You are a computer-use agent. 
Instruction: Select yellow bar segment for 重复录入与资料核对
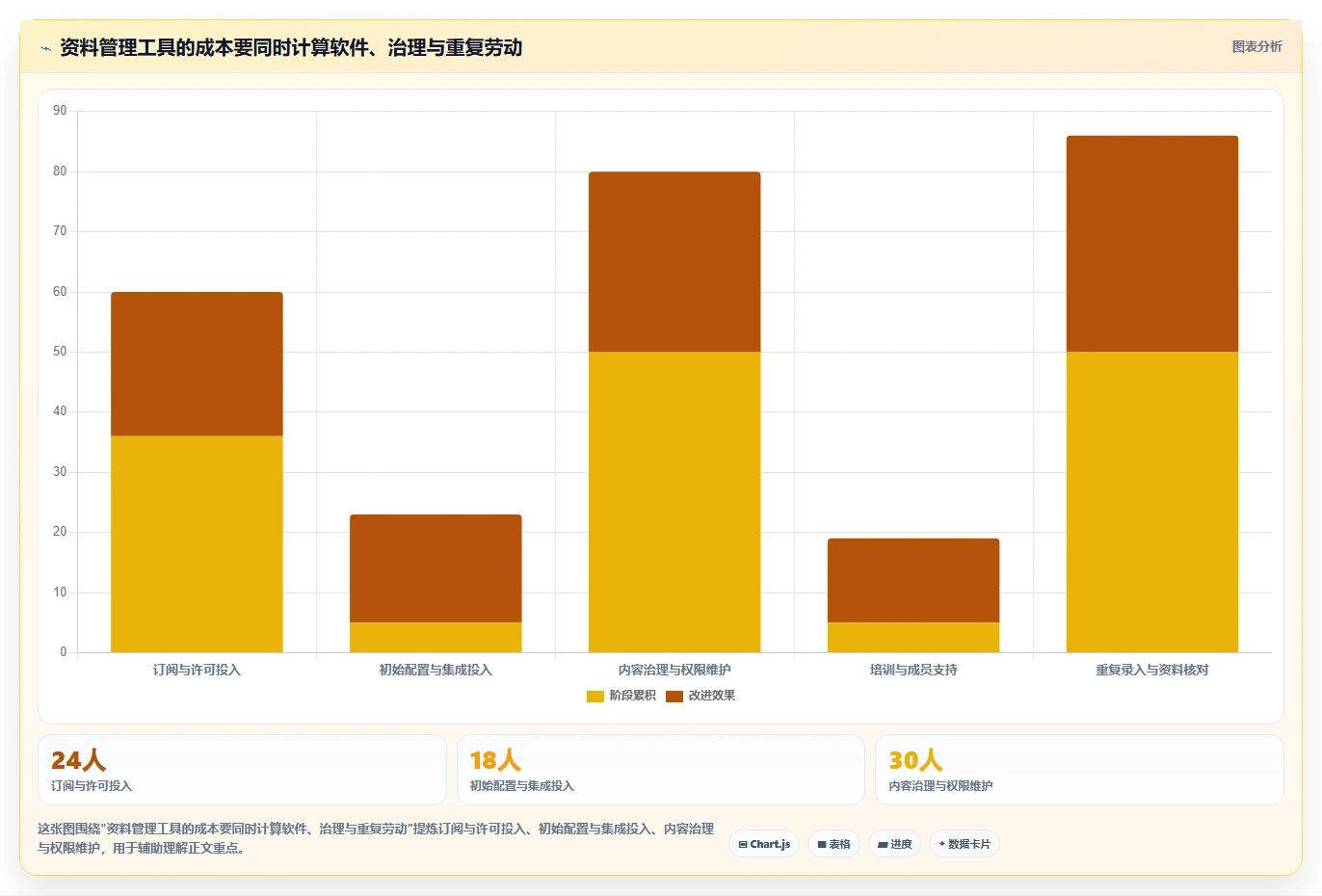pyautogui.click(x=1152, y=502)
